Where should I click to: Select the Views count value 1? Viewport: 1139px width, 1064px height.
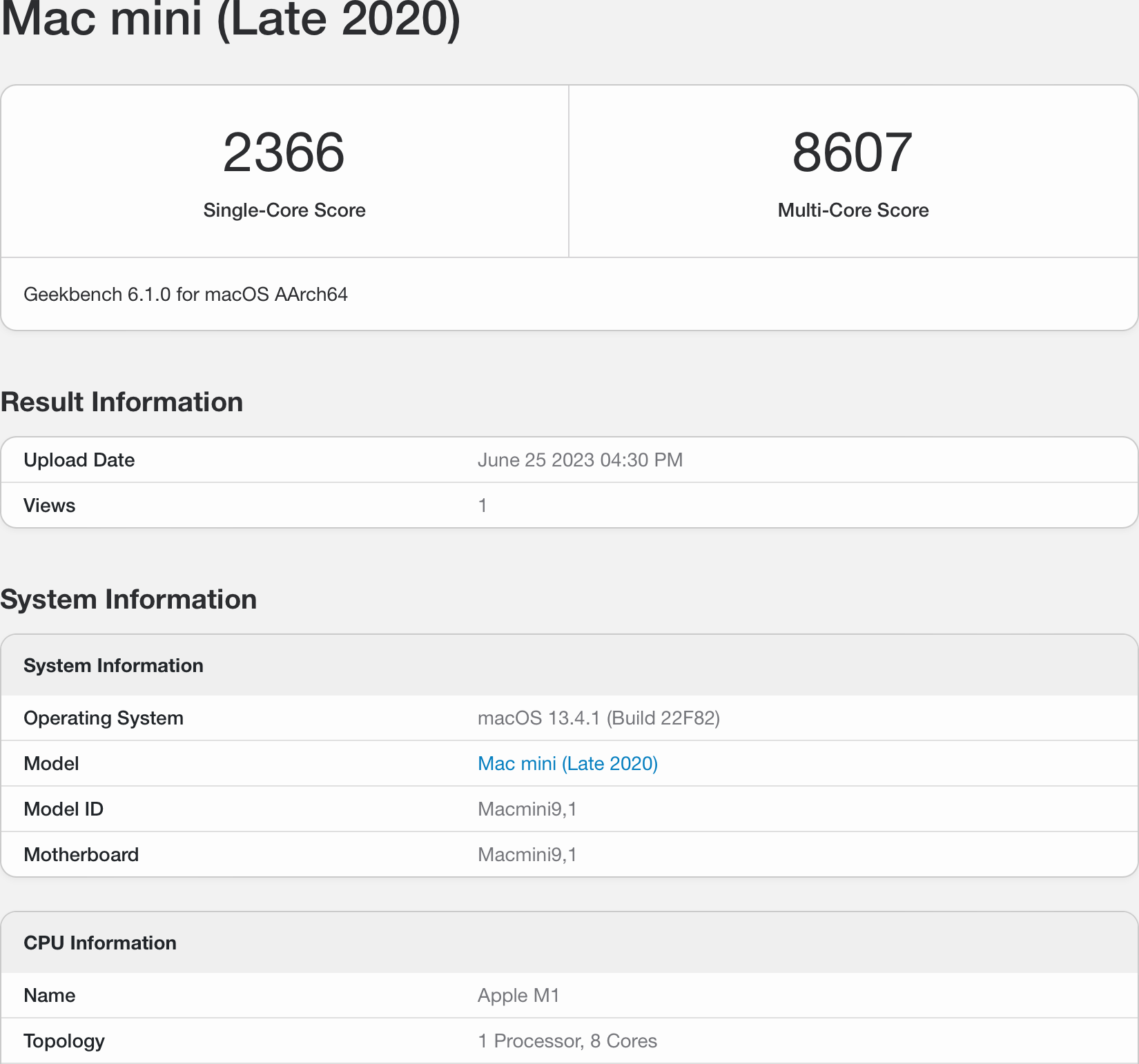483,505
